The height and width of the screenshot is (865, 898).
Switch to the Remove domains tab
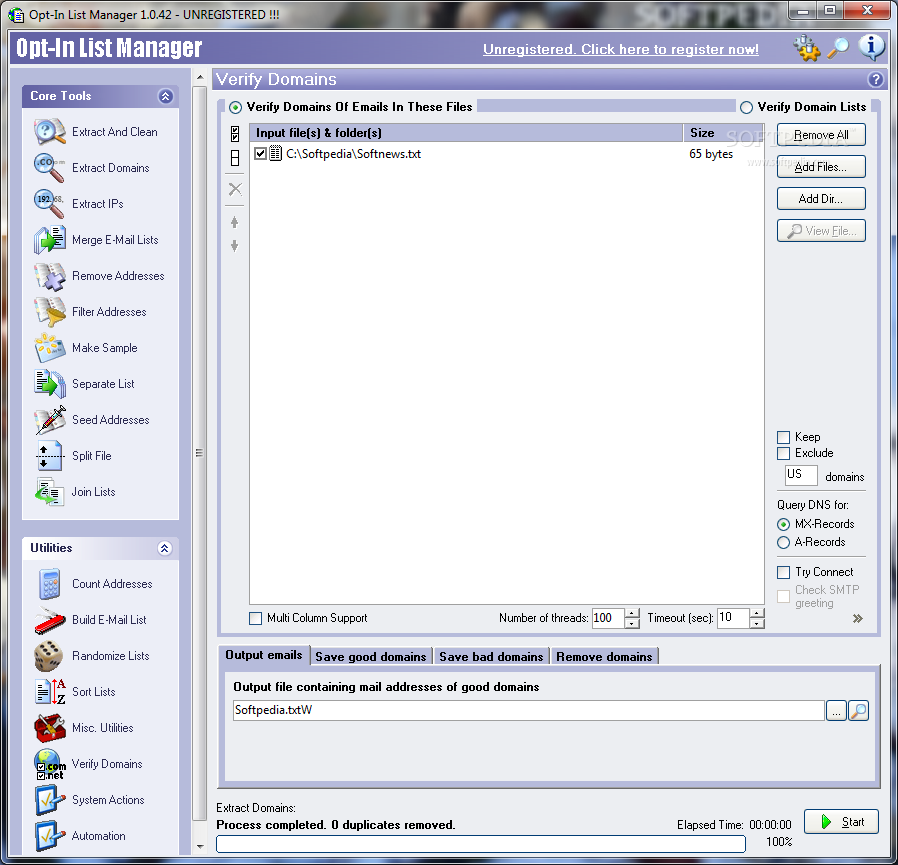(x=604, y=656)
